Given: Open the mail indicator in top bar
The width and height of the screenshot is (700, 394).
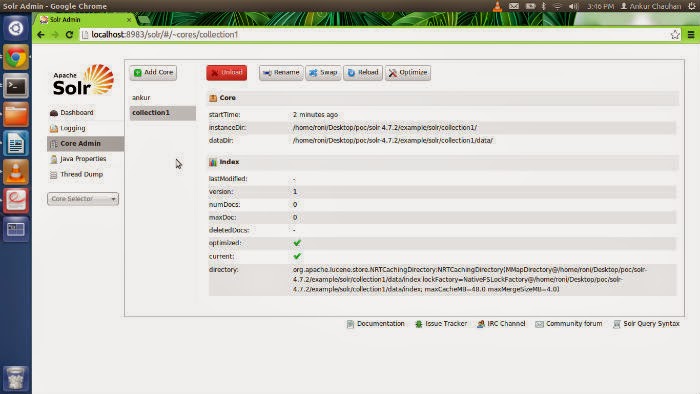Looking at the screenshot, I should click(x=514, y=6).
